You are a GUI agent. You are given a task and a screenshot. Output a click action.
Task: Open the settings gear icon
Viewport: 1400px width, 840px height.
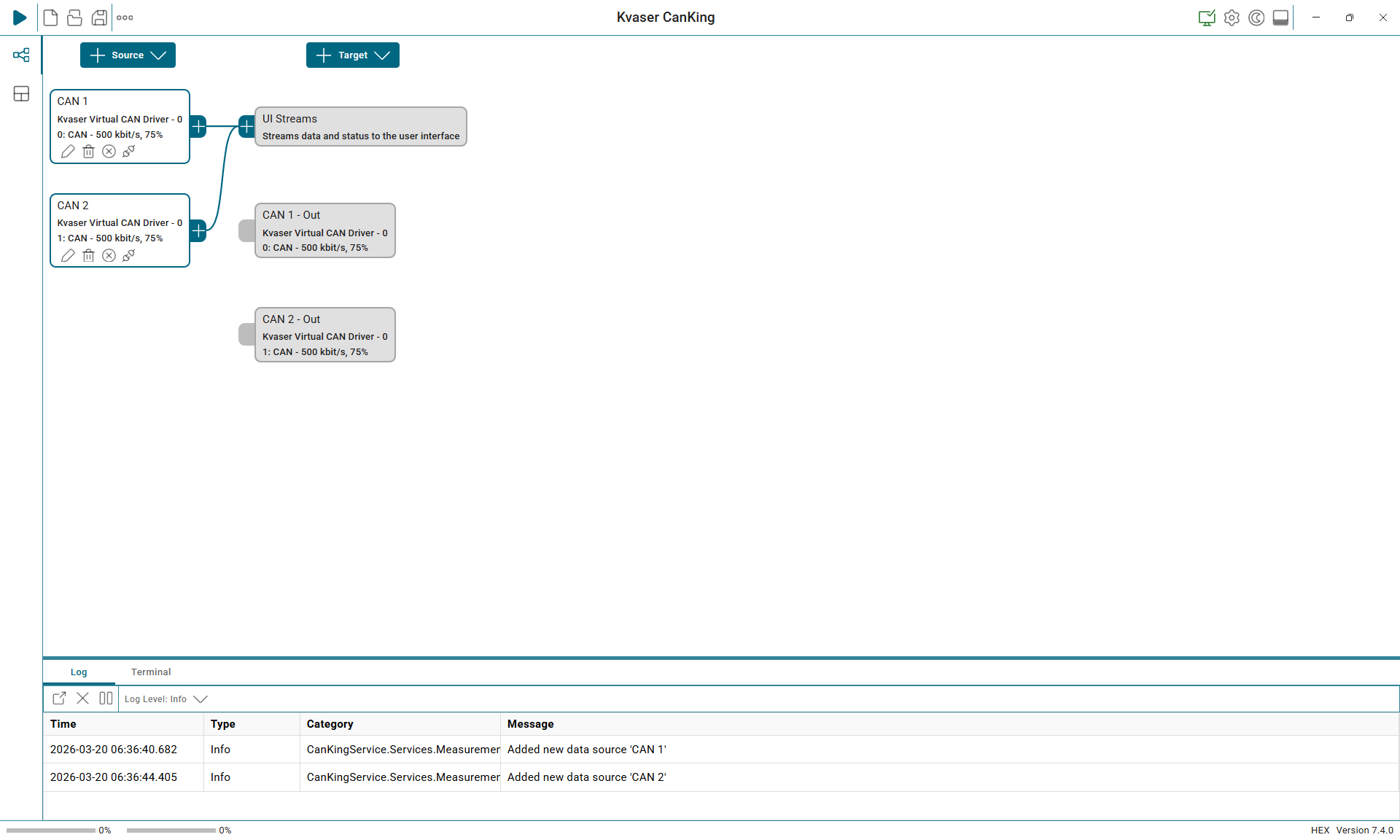1232,17
